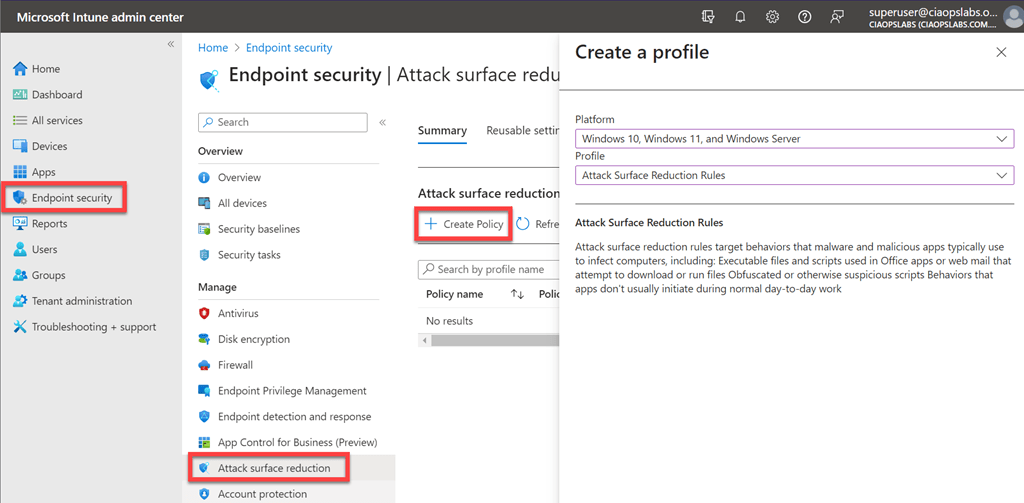Click the Endpoint security shield icon

20,198
